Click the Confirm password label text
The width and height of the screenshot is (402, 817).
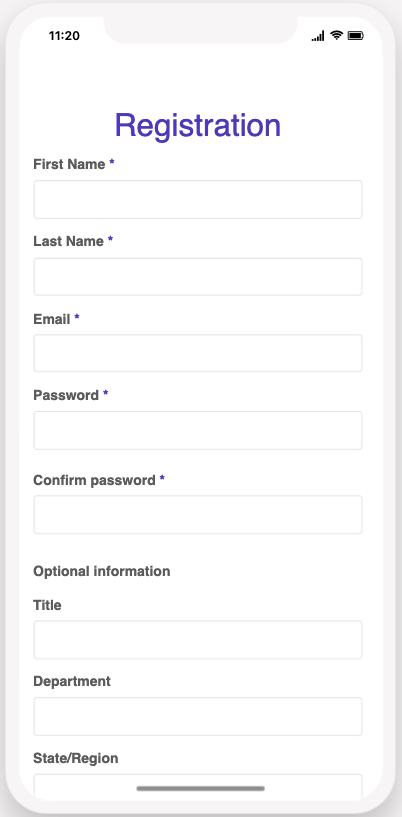(x=94, y=480)
